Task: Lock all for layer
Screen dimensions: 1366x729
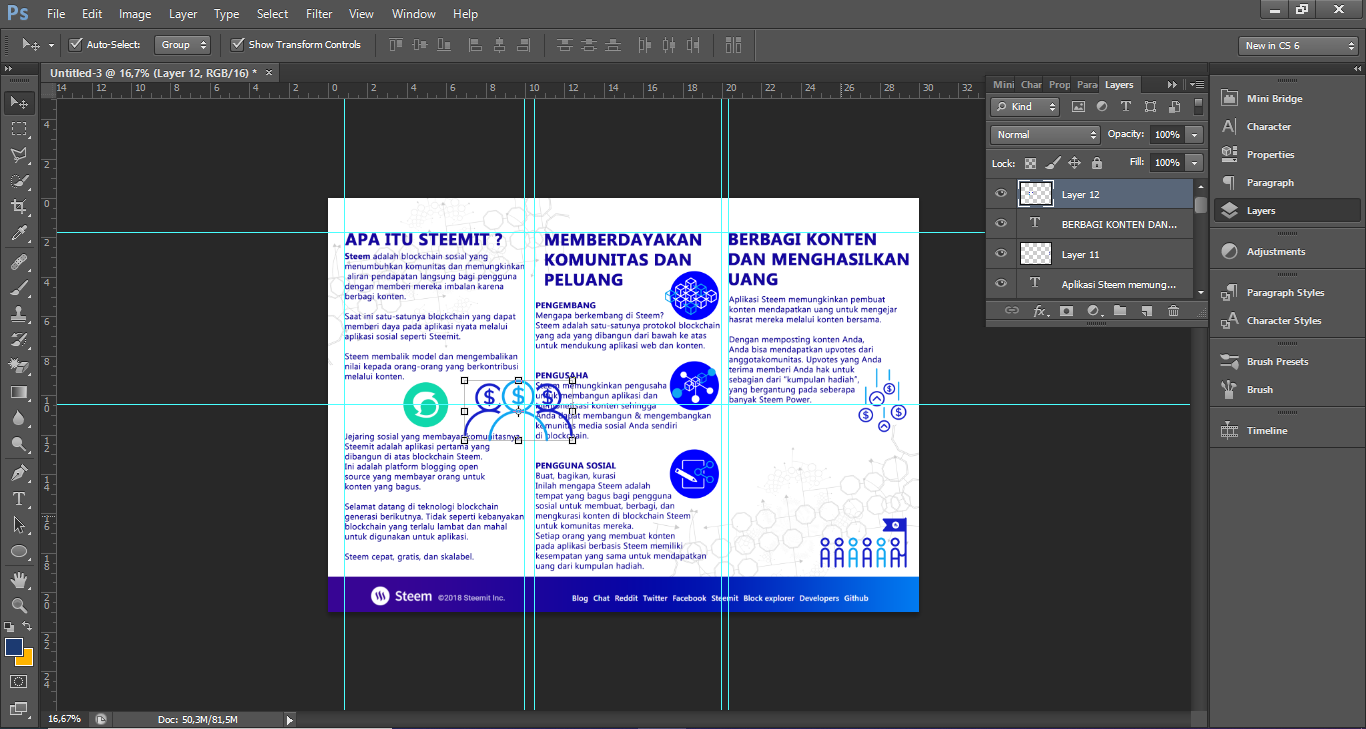Action: [1097, 162]
